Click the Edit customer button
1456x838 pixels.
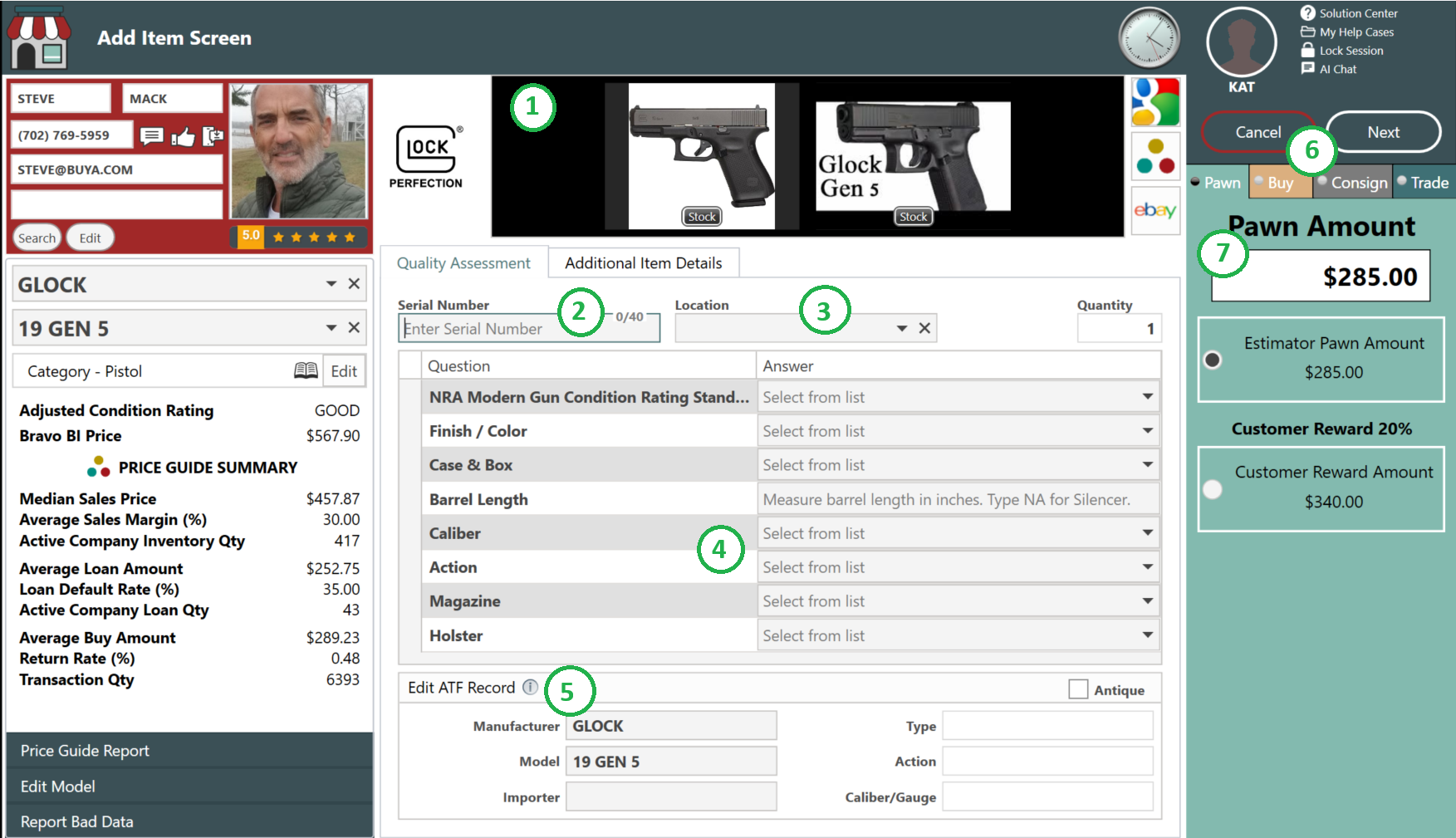(90, 238)
